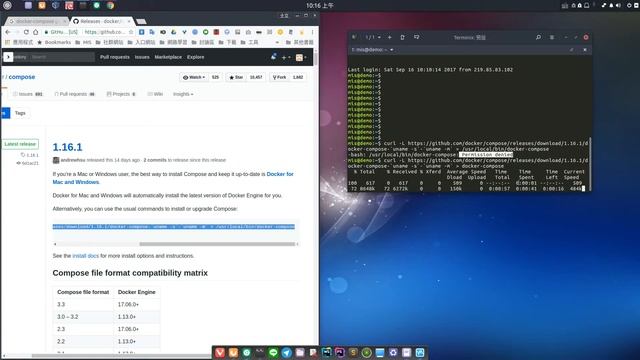
Task: Switch to the Tags tab
Action: [x=20, y=113]
